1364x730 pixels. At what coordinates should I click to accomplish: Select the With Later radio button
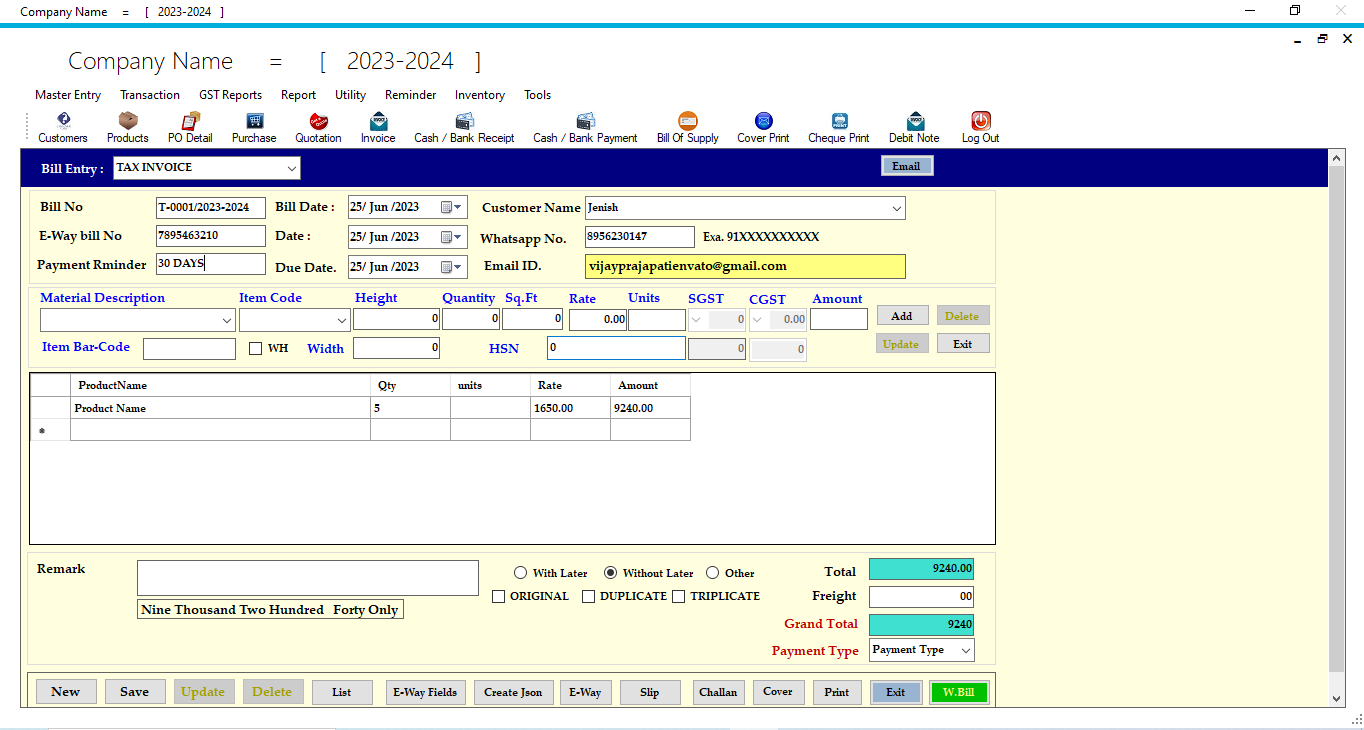(x=520, y=572)
